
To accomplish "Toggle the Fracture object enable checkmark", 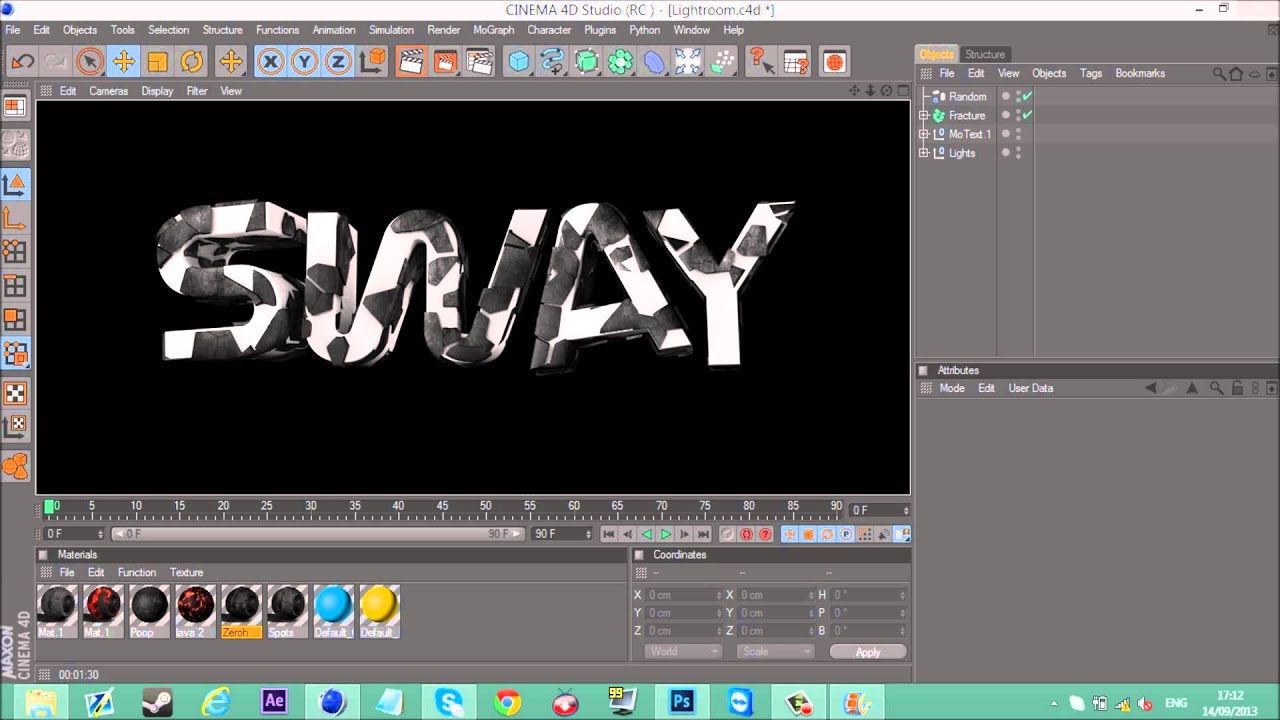I will click(x=1027, y=115).
